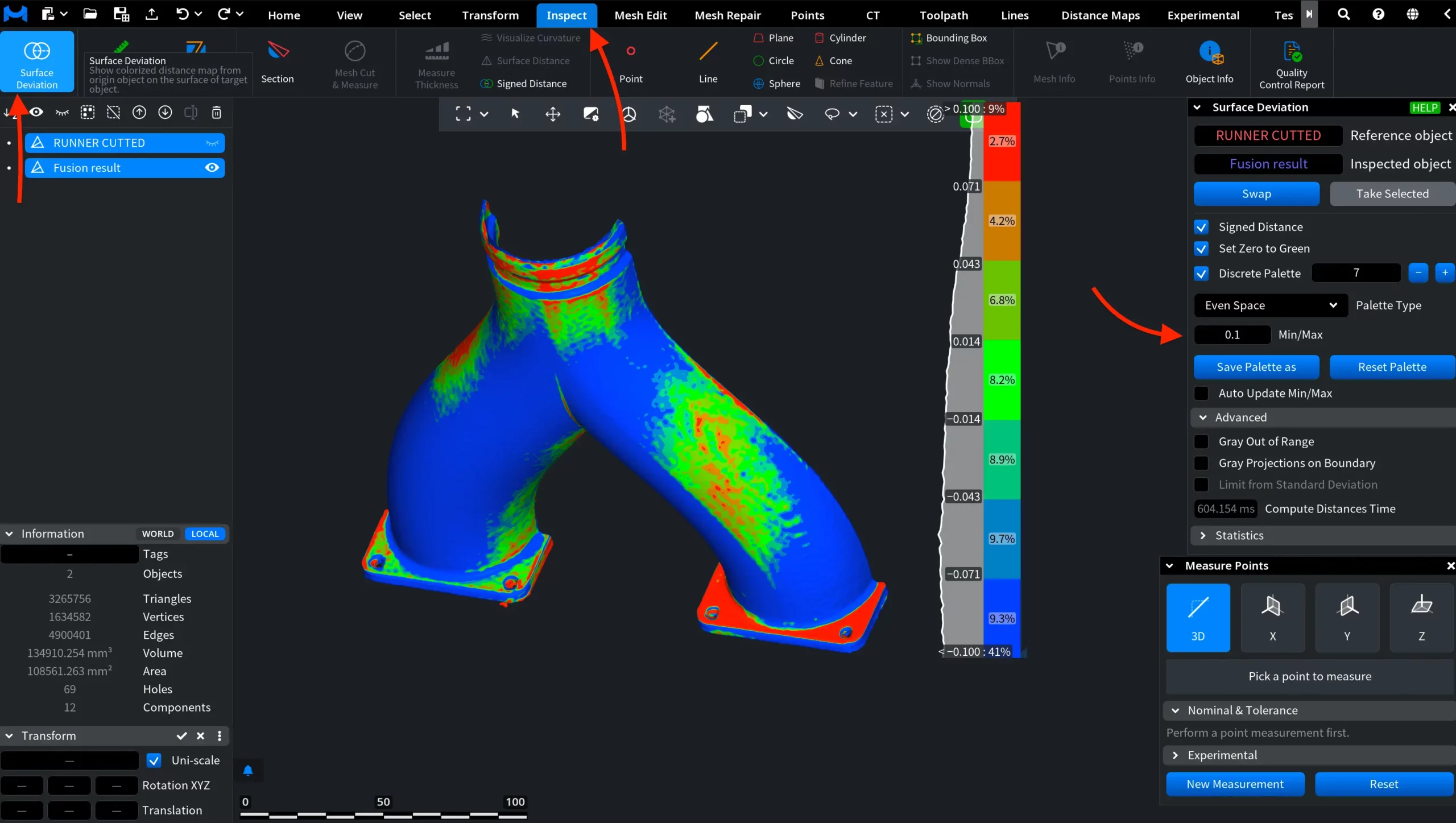
Task: Create a Circle feature
Action: tap(773, 61)
